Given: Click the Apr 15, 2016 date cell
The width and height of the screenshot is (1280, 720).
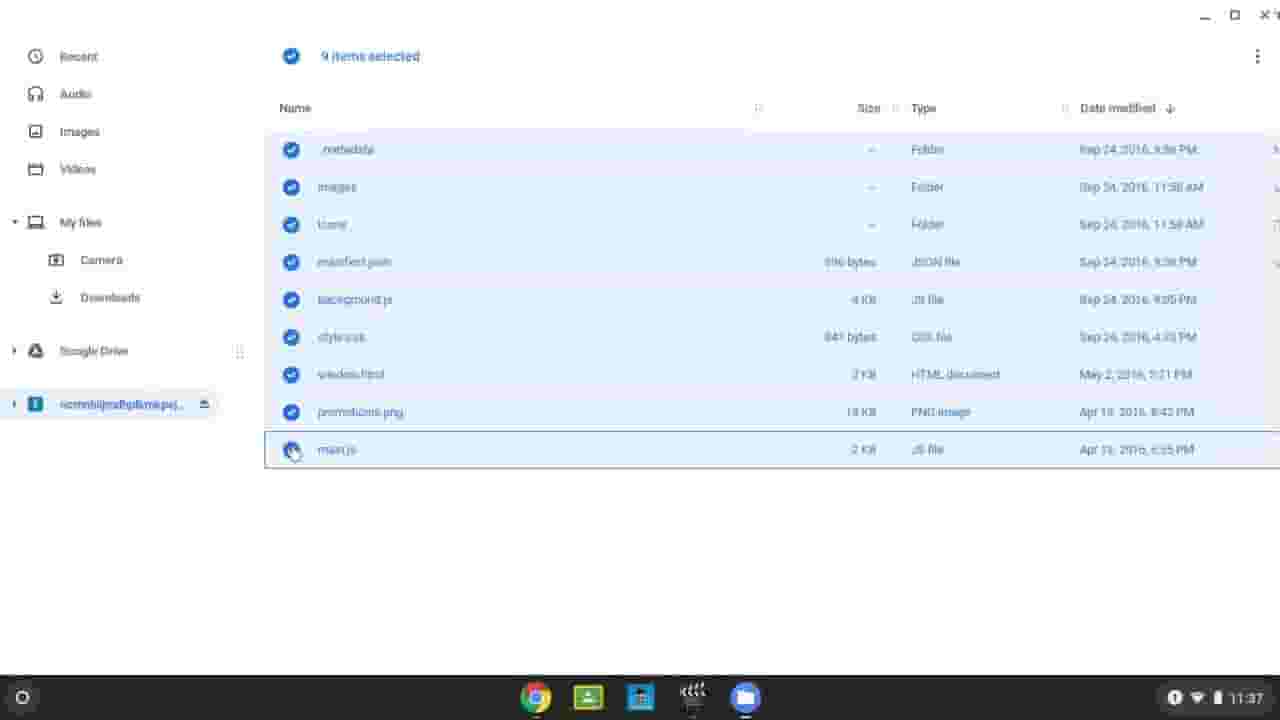Looking at the screenshot, I should coord(1137,450).
